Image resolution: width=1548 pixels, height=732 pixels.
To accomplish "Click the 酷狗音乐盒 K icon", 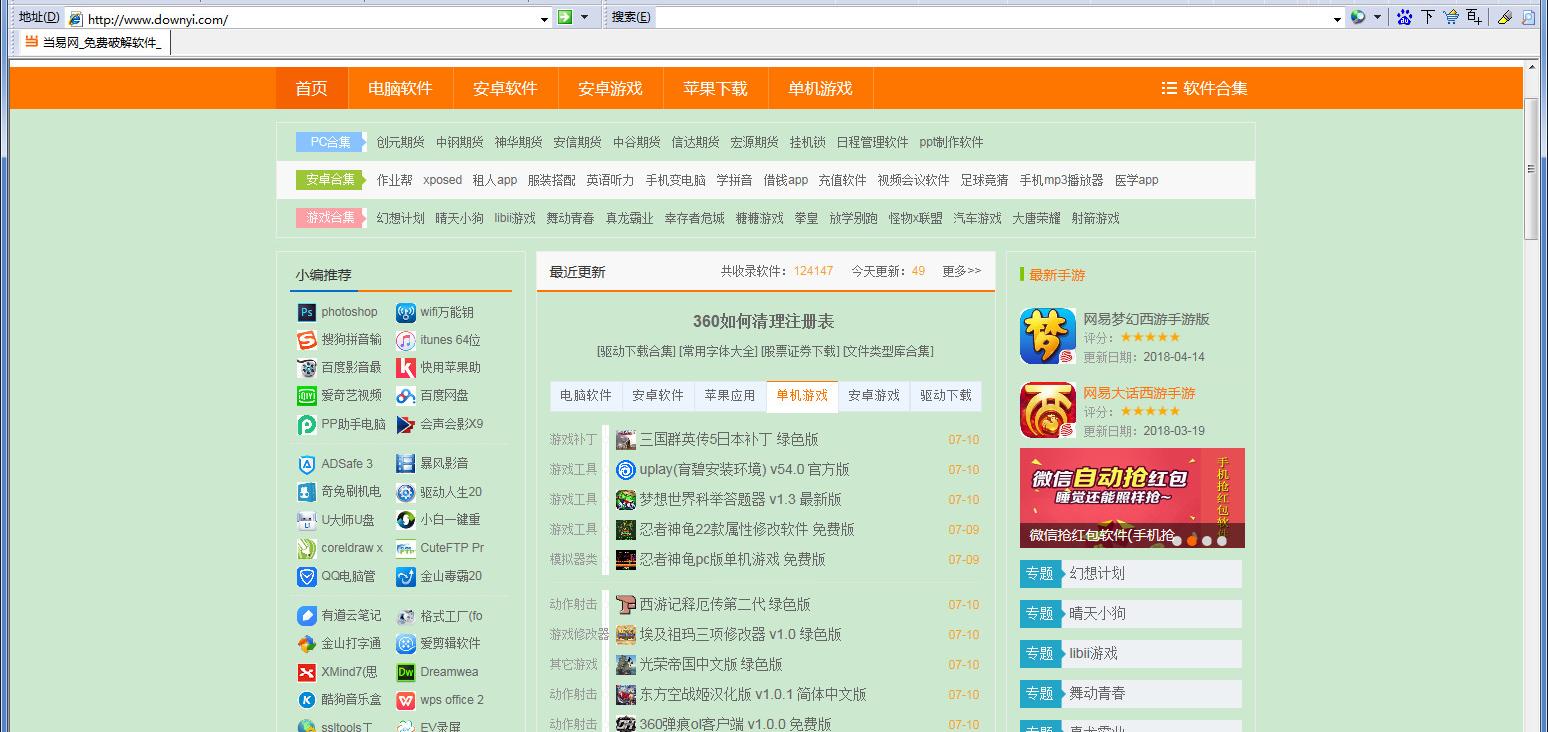I will (x=307, y=700).
